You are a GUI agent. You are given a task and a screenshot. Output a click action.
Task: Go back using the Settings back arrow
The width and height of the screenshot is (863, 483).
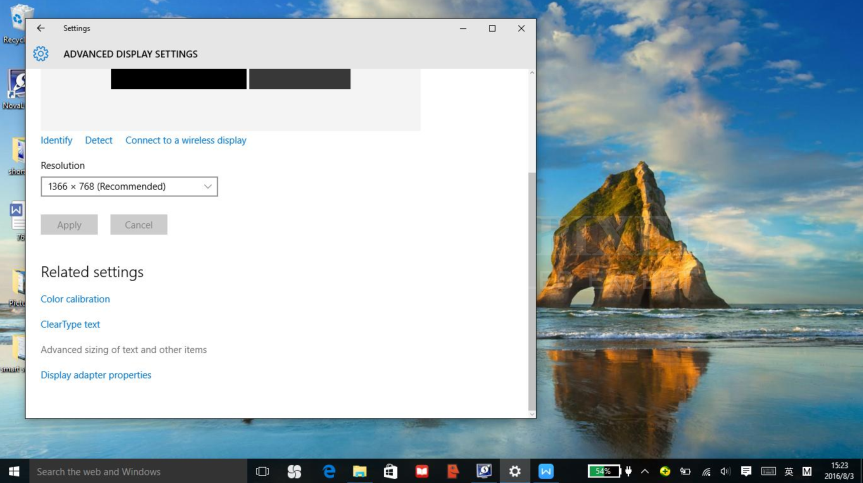click(41, 28)
